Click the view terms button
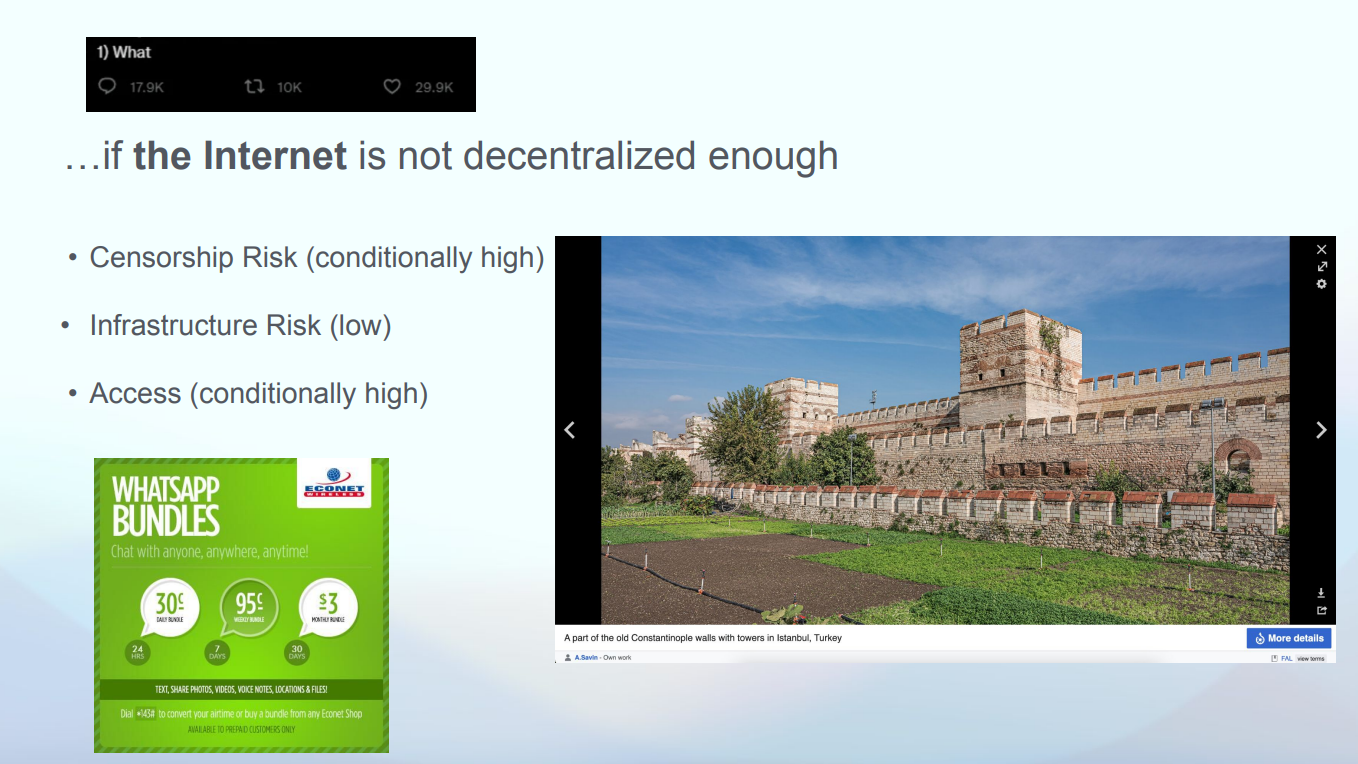The image size is (1358, 764). click(1311, 658)
